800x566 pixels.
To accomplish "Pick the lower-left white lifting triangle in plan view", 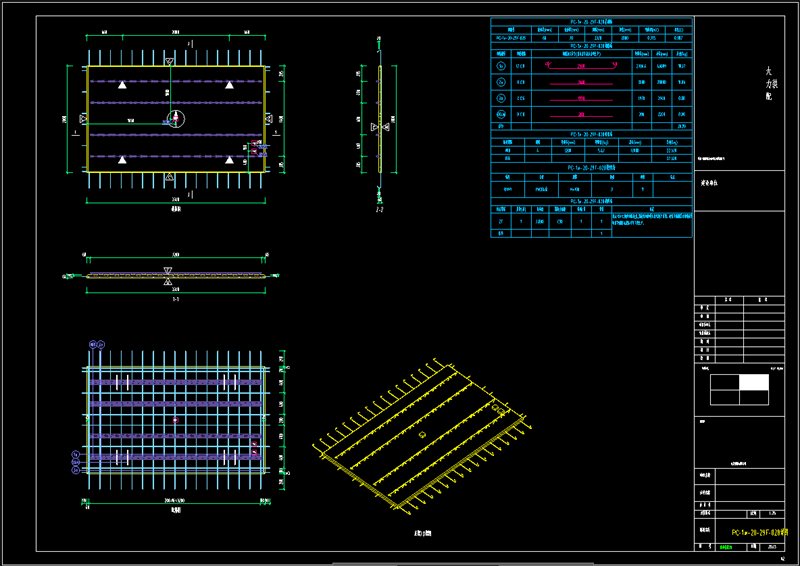I will (122, 160).
